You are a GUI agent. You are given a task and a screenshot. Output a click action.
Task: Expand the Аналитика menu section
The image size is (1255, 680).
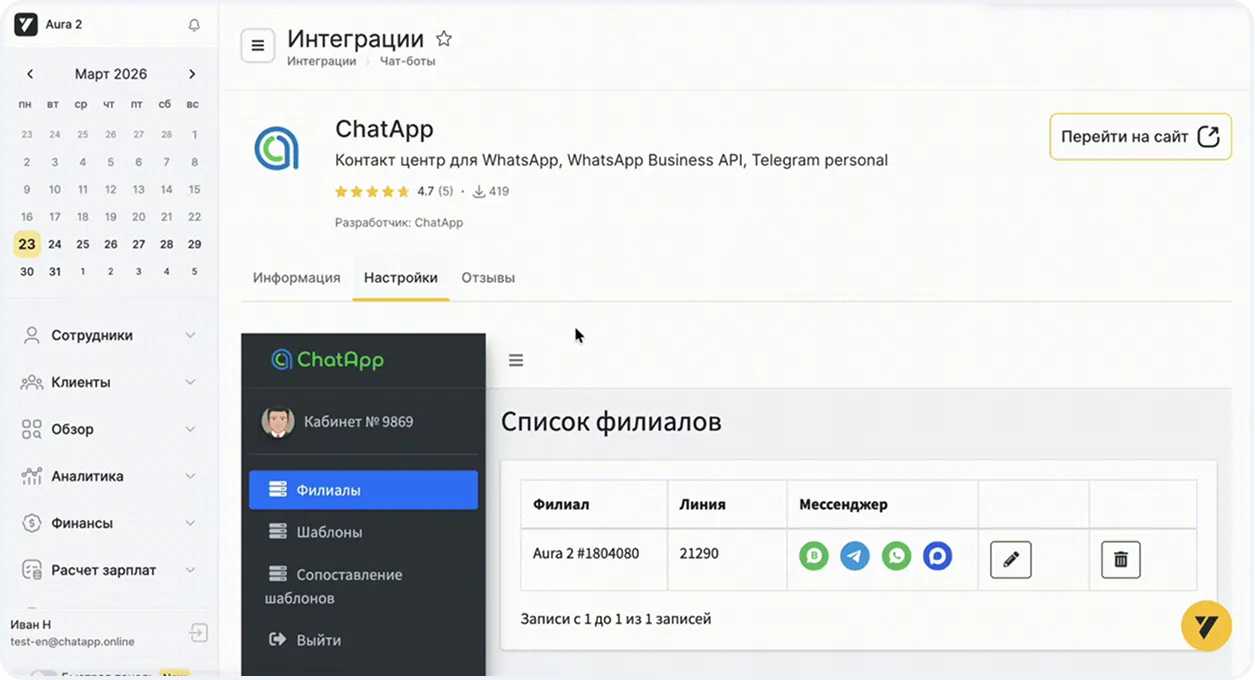click(x=190, y=476)
